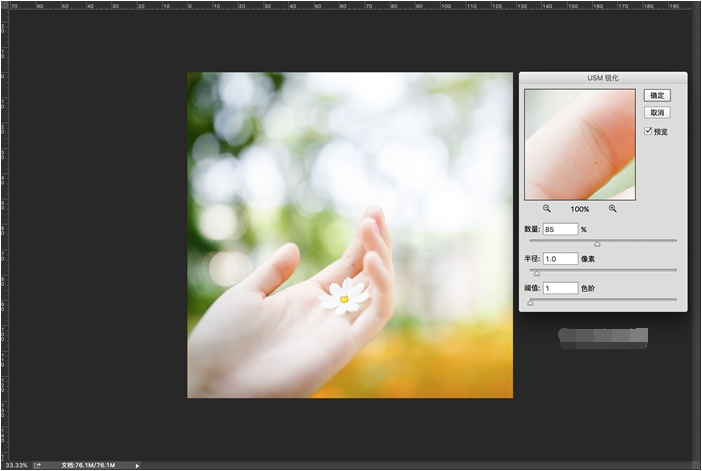702x471 pixels.
Task: Click the 数量 amount input field
Action: 561,229
